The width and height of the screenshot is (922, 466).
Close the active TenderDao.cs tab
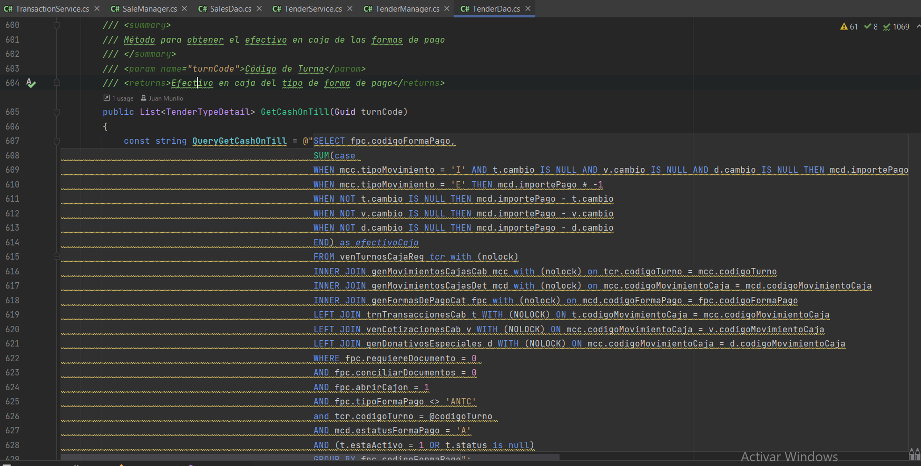(526, 8)
